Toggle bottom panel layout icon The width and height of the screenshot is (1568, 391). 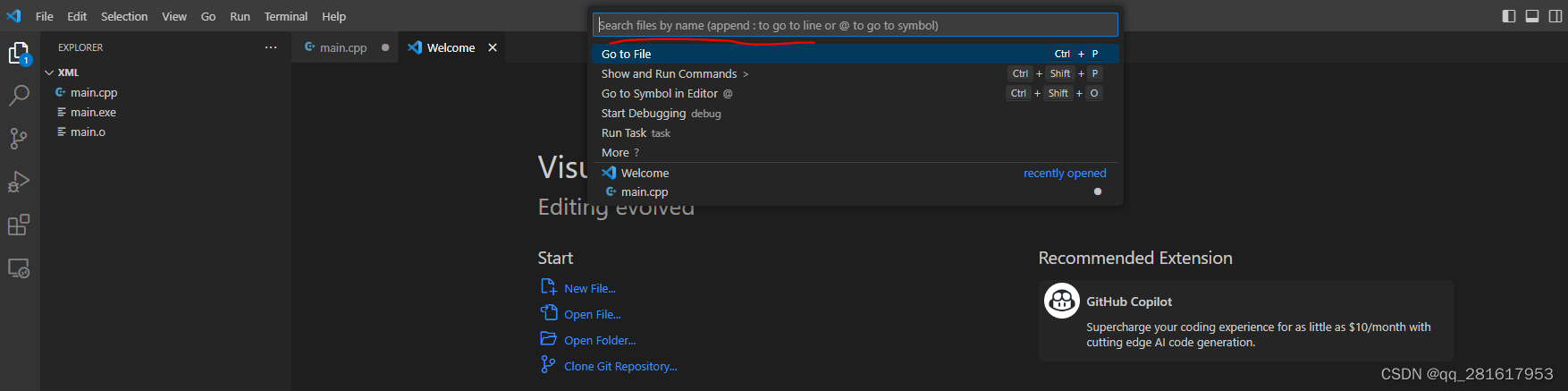[x=1532, y=16]
